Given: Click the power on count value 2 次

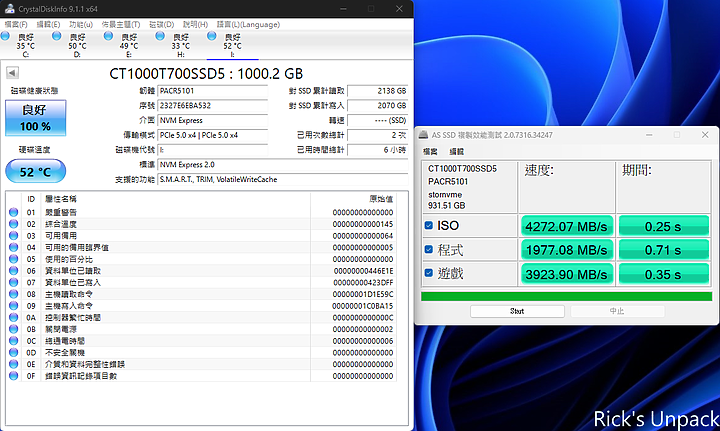Looking at the screenshot, I should click(378, 135).
